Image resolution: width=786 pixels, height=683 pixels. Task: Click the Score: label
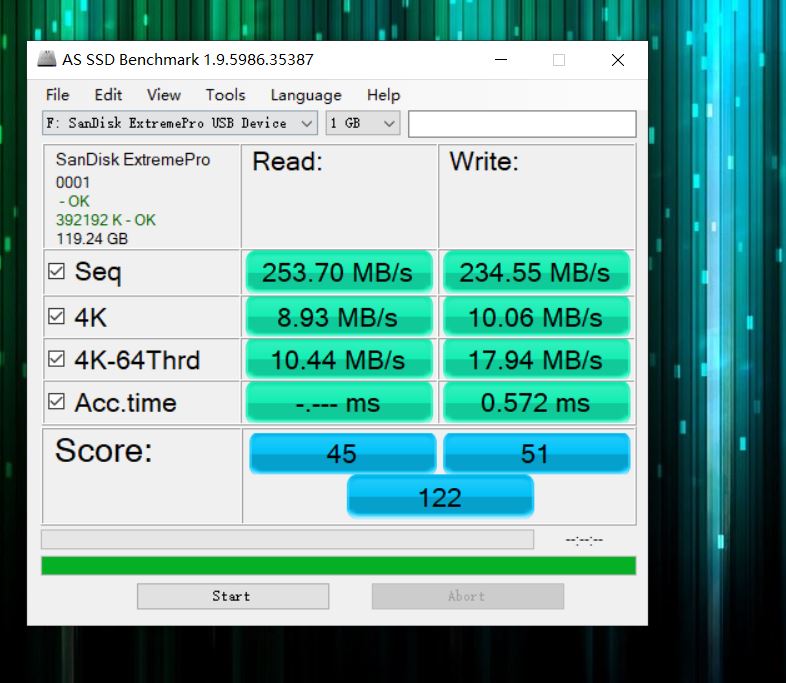(x=103, y=450)
